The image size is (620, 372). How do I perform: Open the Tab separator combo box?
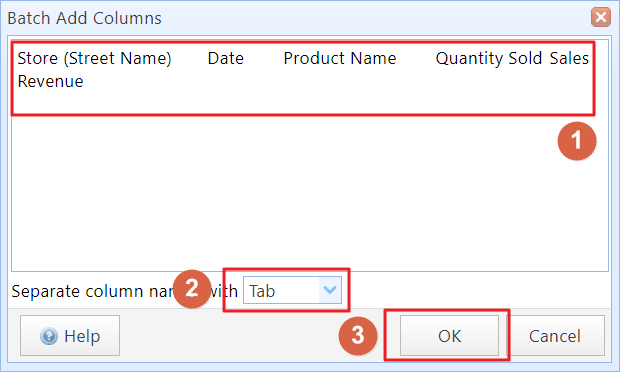click(x=292, y=290)
